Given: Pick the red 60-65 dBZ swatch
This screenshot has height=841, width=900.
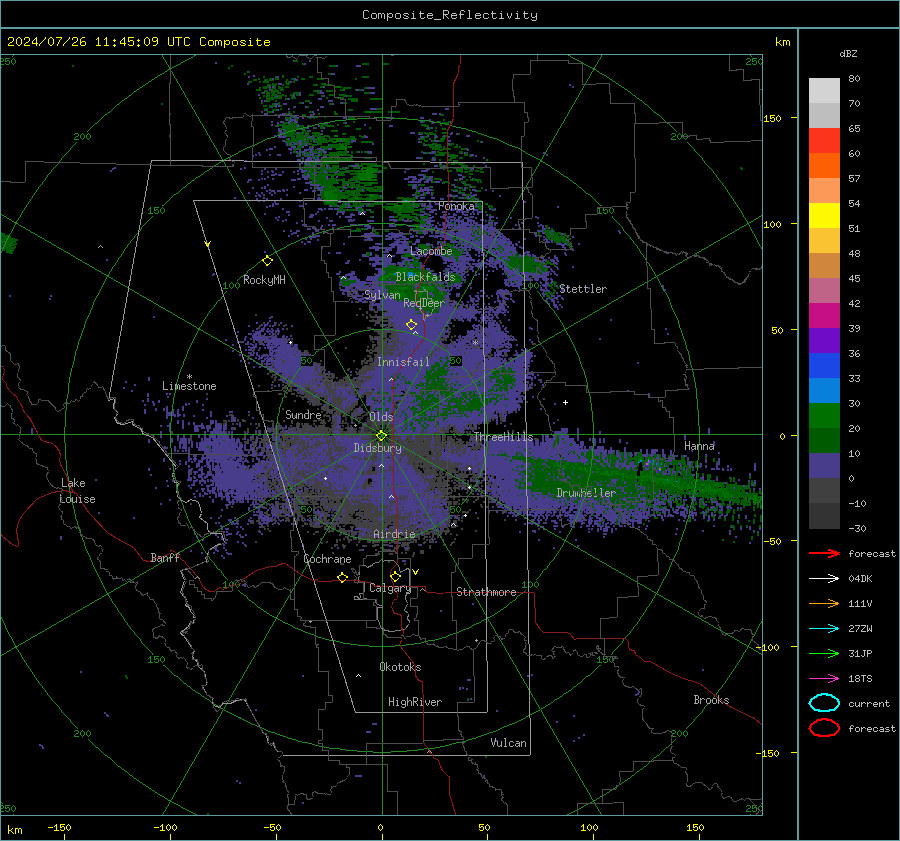Looking at the screenshot, I should click(x=824, y=141).
